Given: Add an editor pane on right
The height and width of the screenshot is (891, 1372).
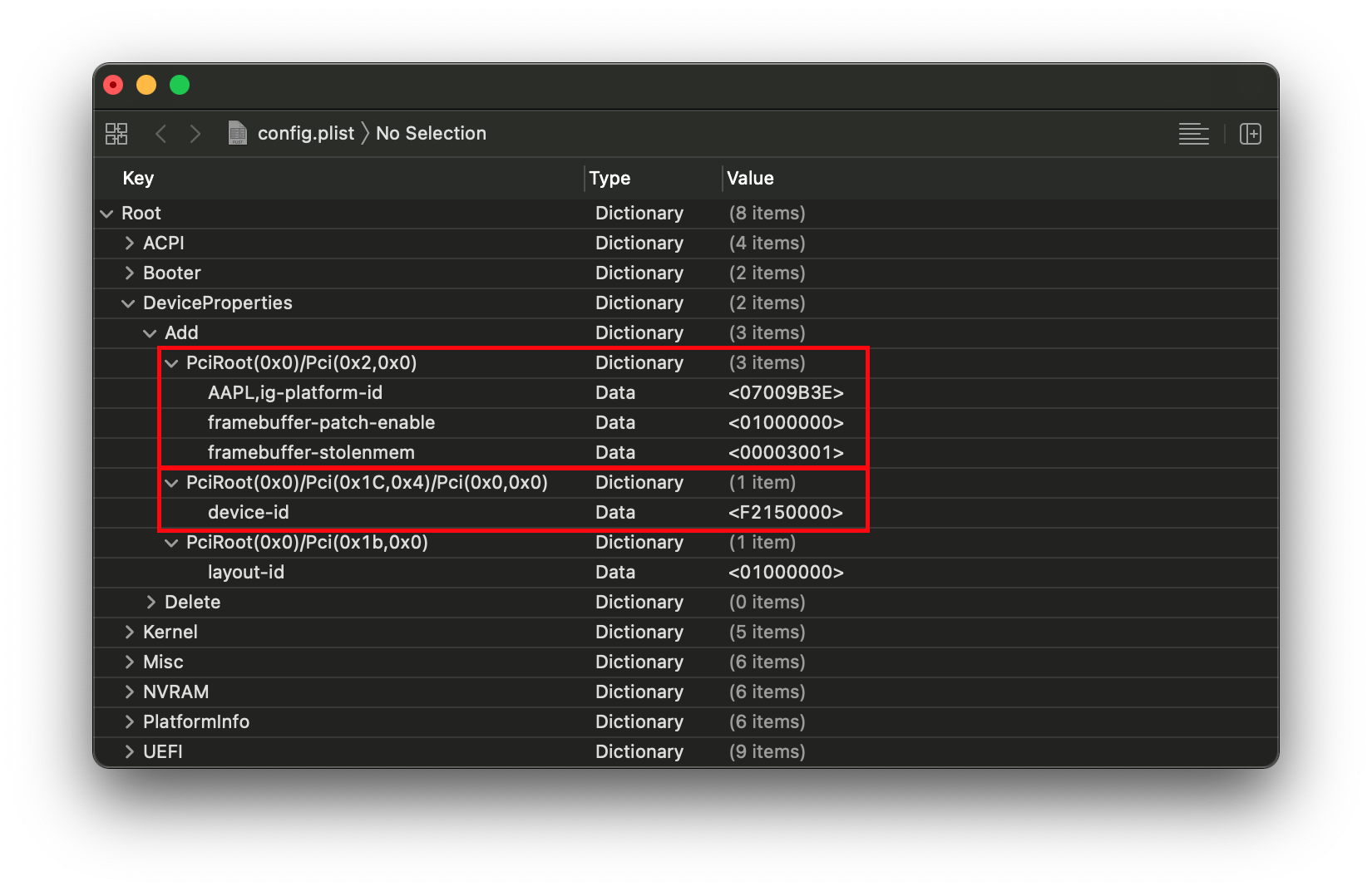Looking at the screenshot, I should coord(1250,134).
